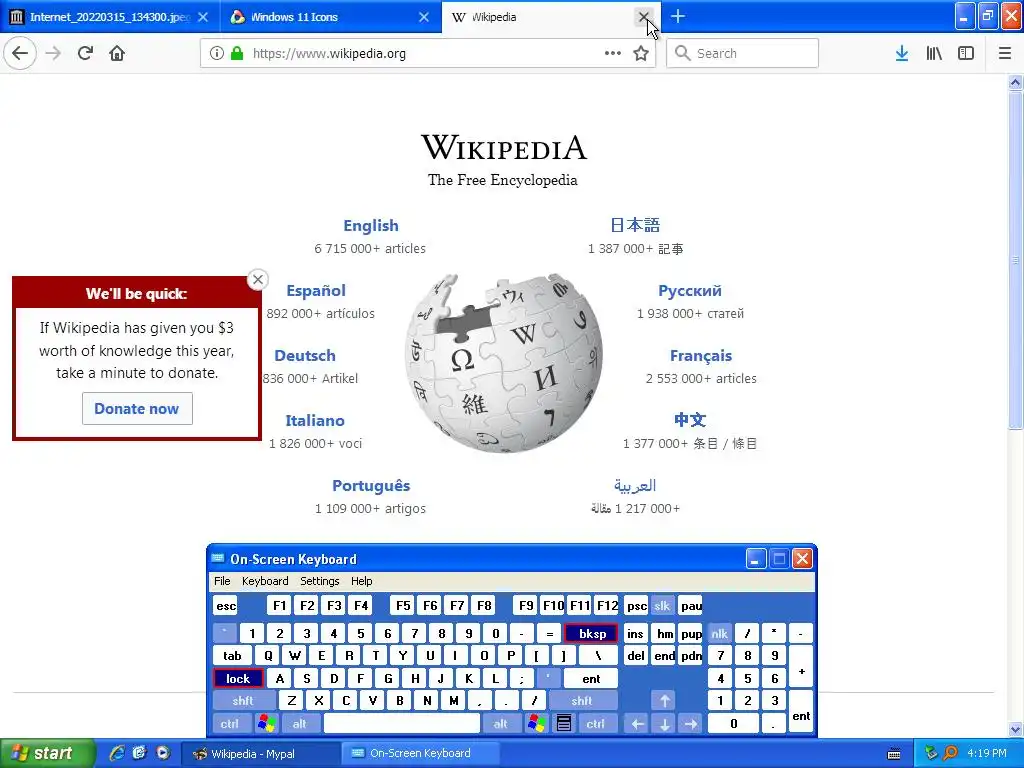Click the magnifier tray icon
Viewport: 1024px width, 768px height.
coord(950,753)
